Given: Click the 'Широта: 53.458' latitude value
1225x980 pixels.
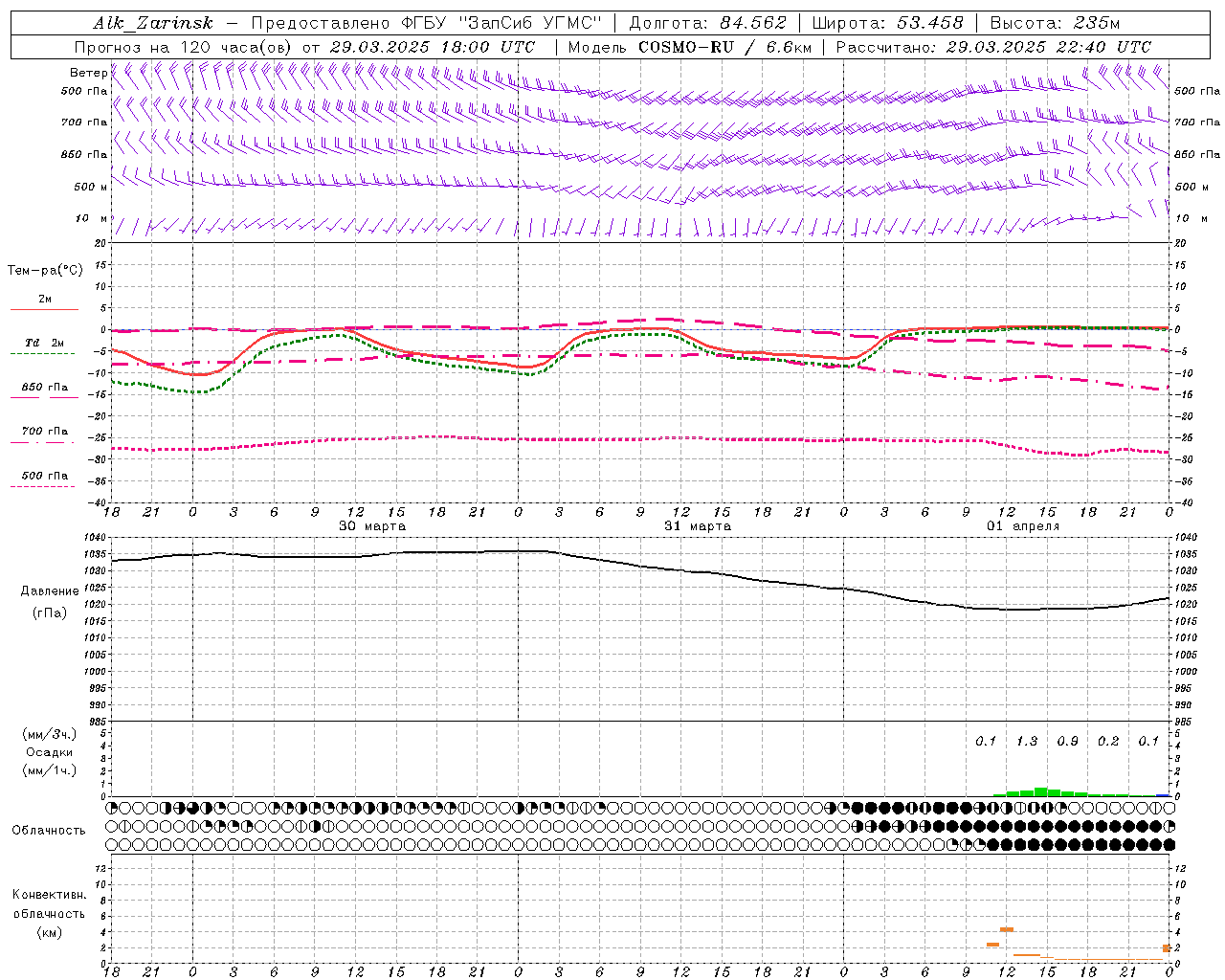Looking at the screenshot, I should [887, 23].
